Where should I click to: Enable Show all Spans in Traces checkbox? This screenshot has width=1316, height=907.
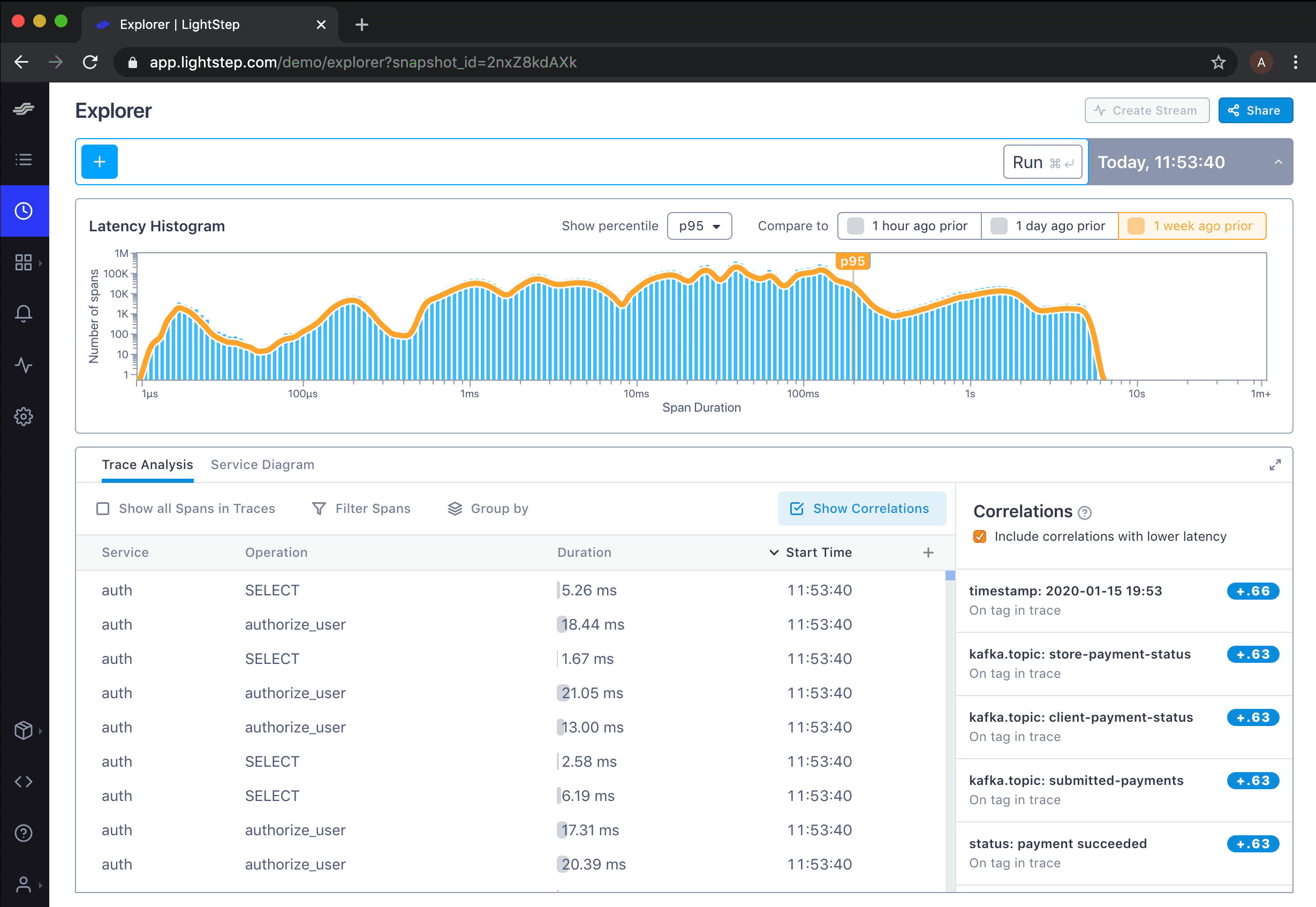coord(103,509)
